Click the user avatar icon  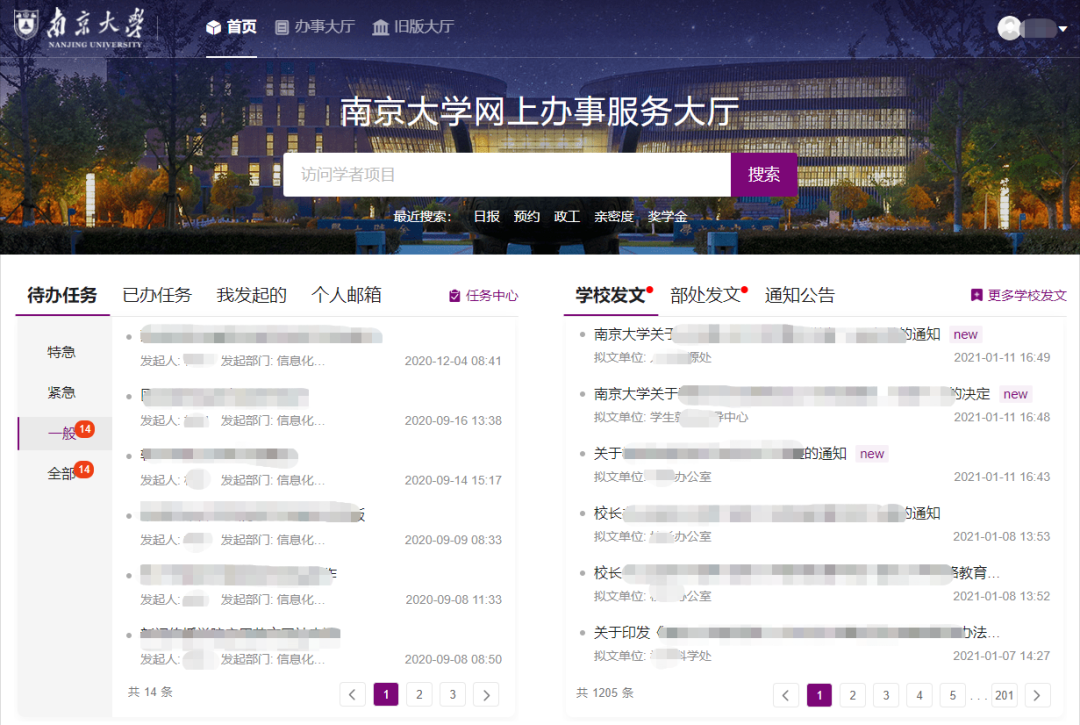point(1010,28)
